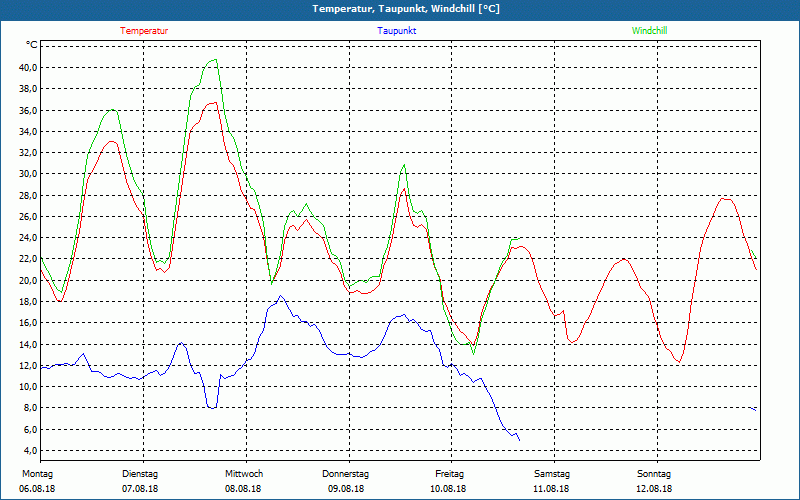The height and width of the screenshot is (500, 800).
Task: Click the 8,0 y-axis value
Action: tap(29, 408)
